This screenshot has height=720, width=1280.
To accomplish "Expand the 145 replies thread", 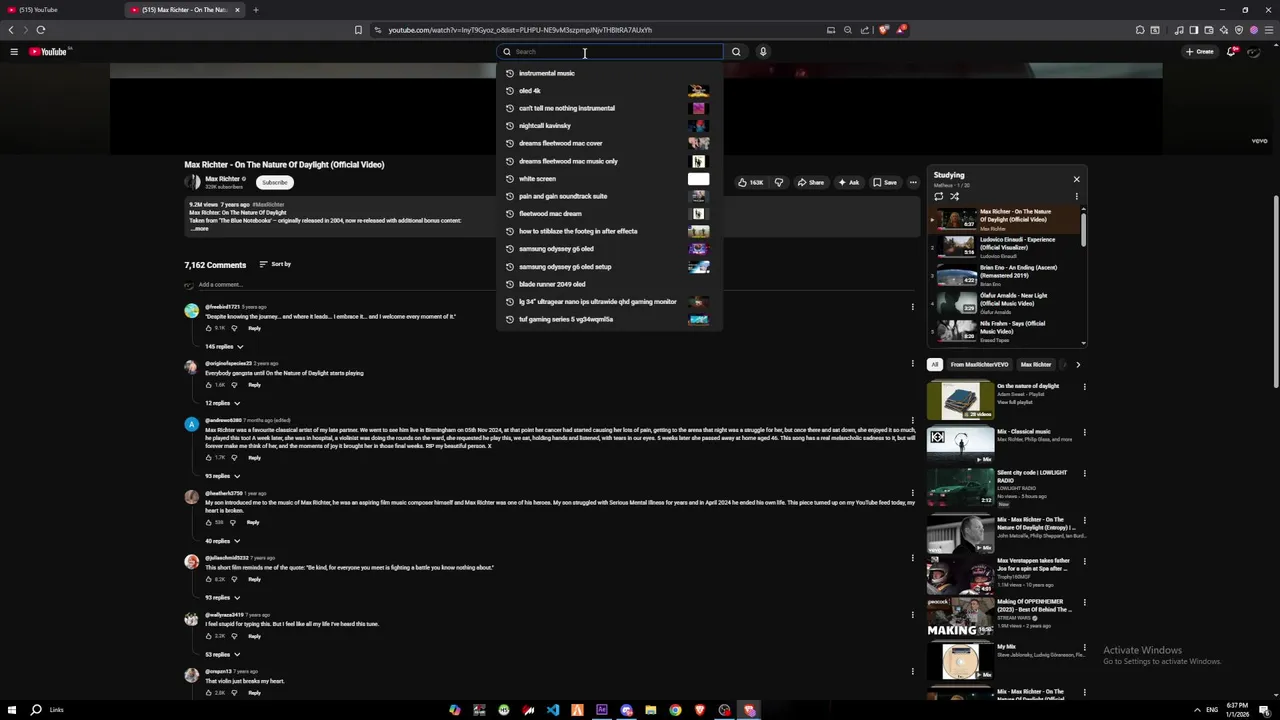I will pyautogui.click(x=224, y=346).
